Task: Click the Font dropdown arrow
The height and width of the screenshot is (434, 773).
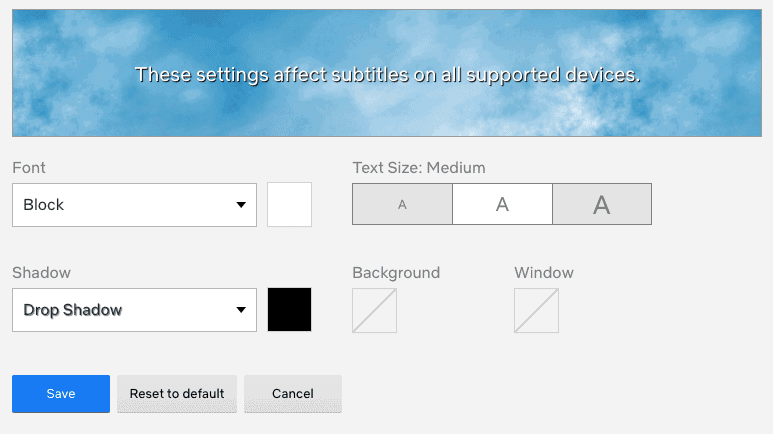Action: 241,205
